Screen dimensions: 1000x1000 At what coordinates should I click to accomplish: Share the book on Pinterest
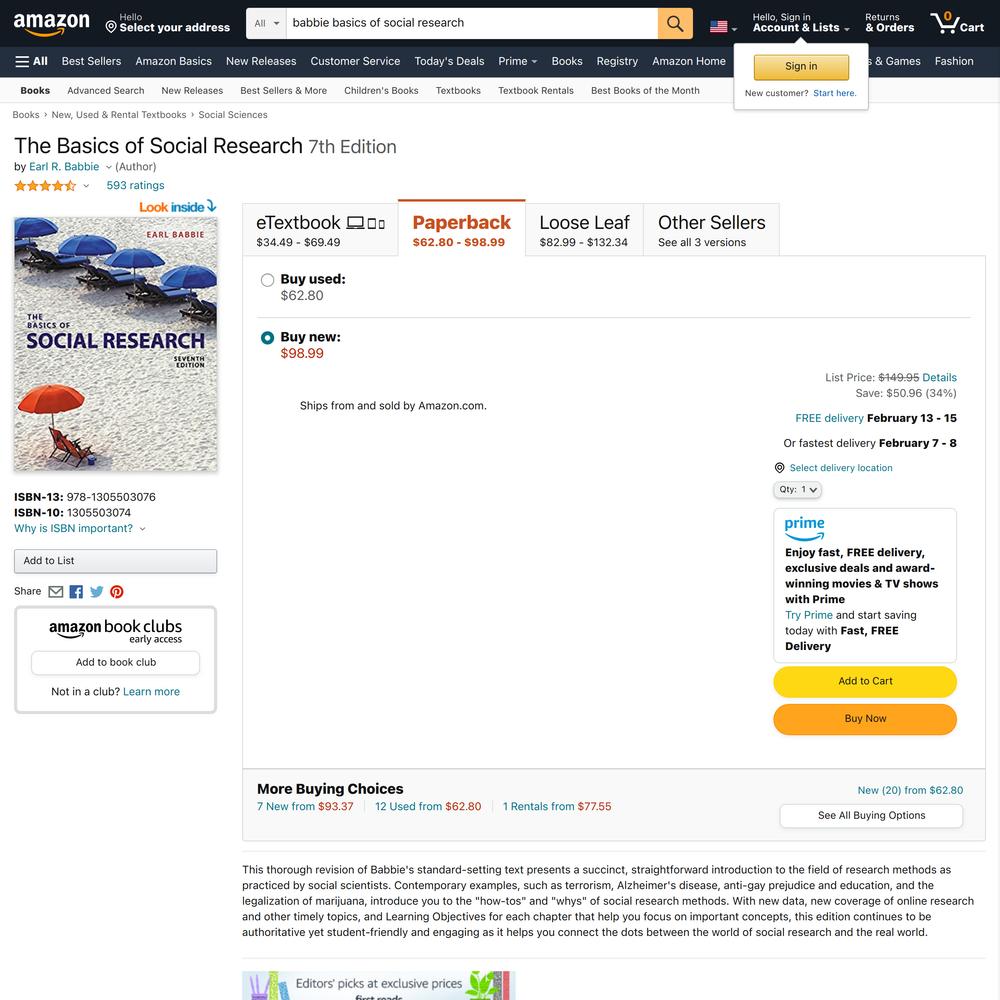(x=117, y=592)
